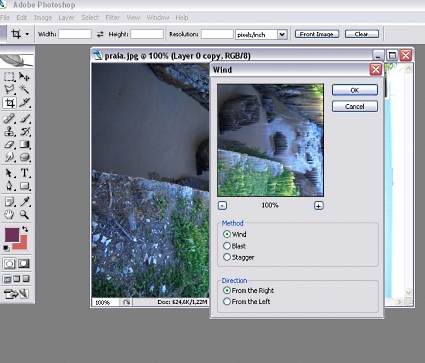425x363 pixels.
Task: Choose the Stagger method
Action: [227, 257]
